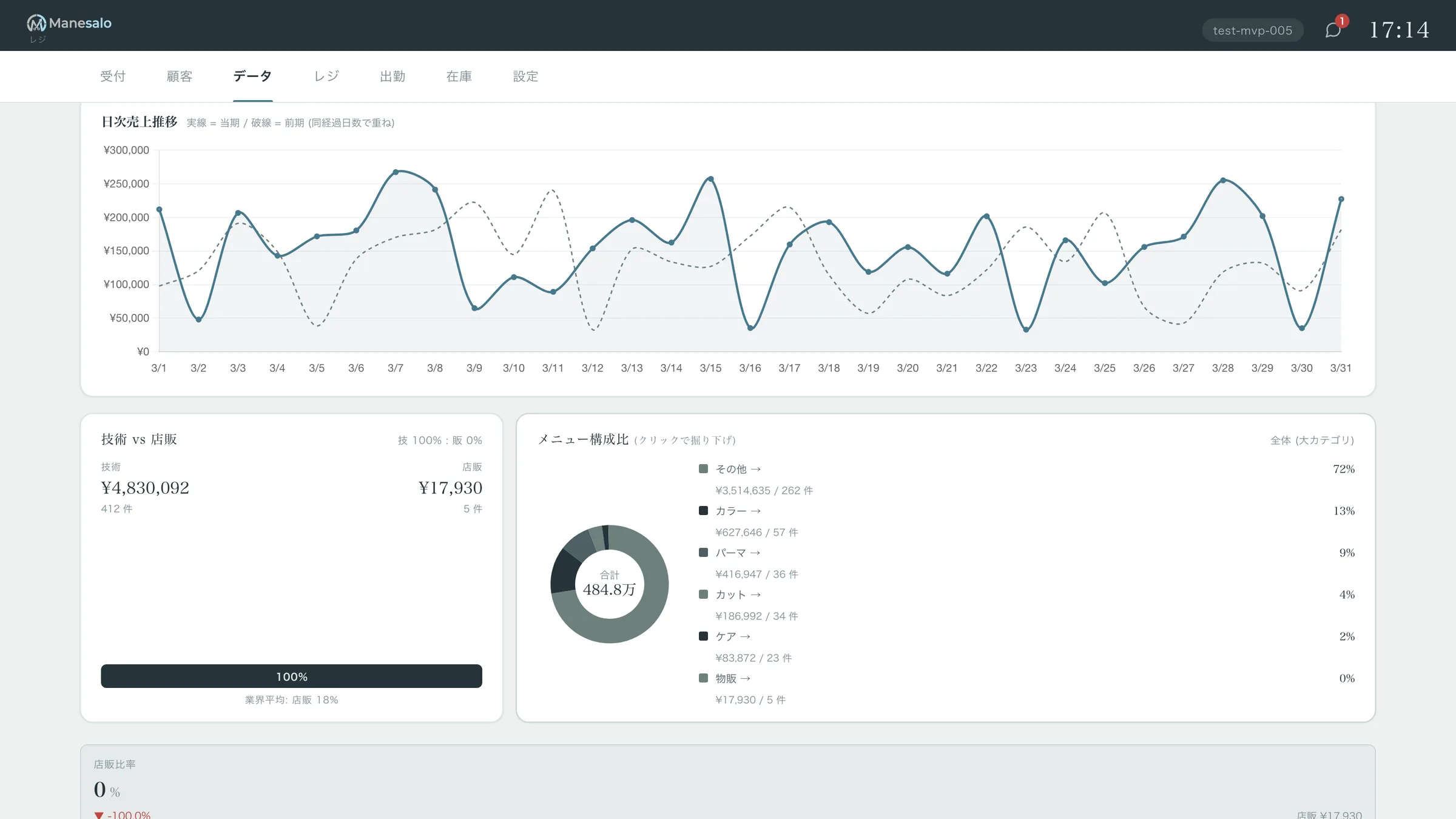Click the ¥3,514,635 / 262 件 detail
This screenshot has height=819, width=1456.
click(764, 490)
